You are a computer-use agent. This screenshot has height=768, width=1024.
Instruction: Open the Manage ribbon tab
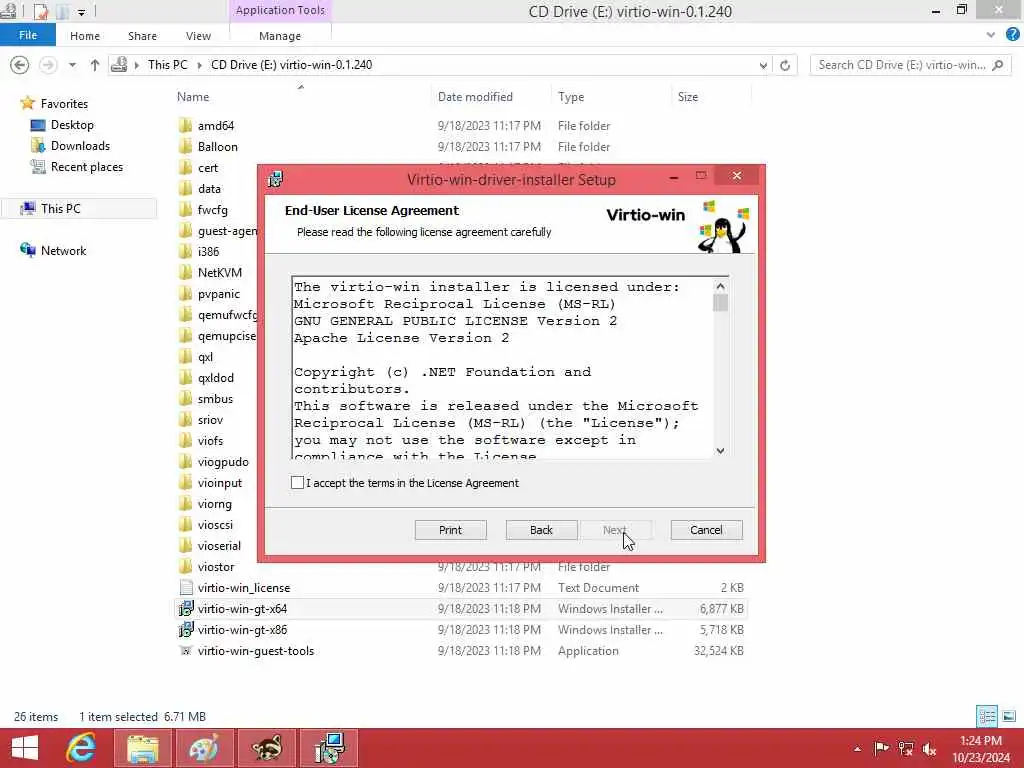click(280, 36)
